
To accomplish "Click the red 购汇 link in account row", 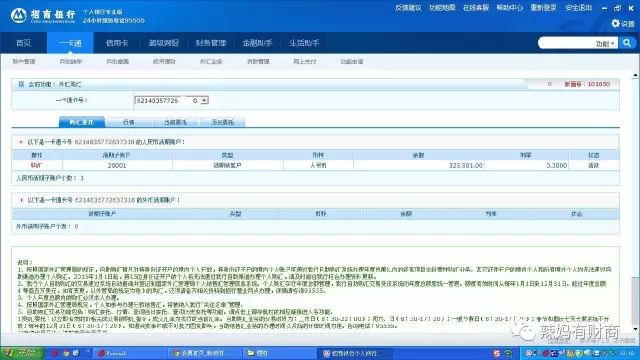I will pyautogui.click(x=36, y=165).
